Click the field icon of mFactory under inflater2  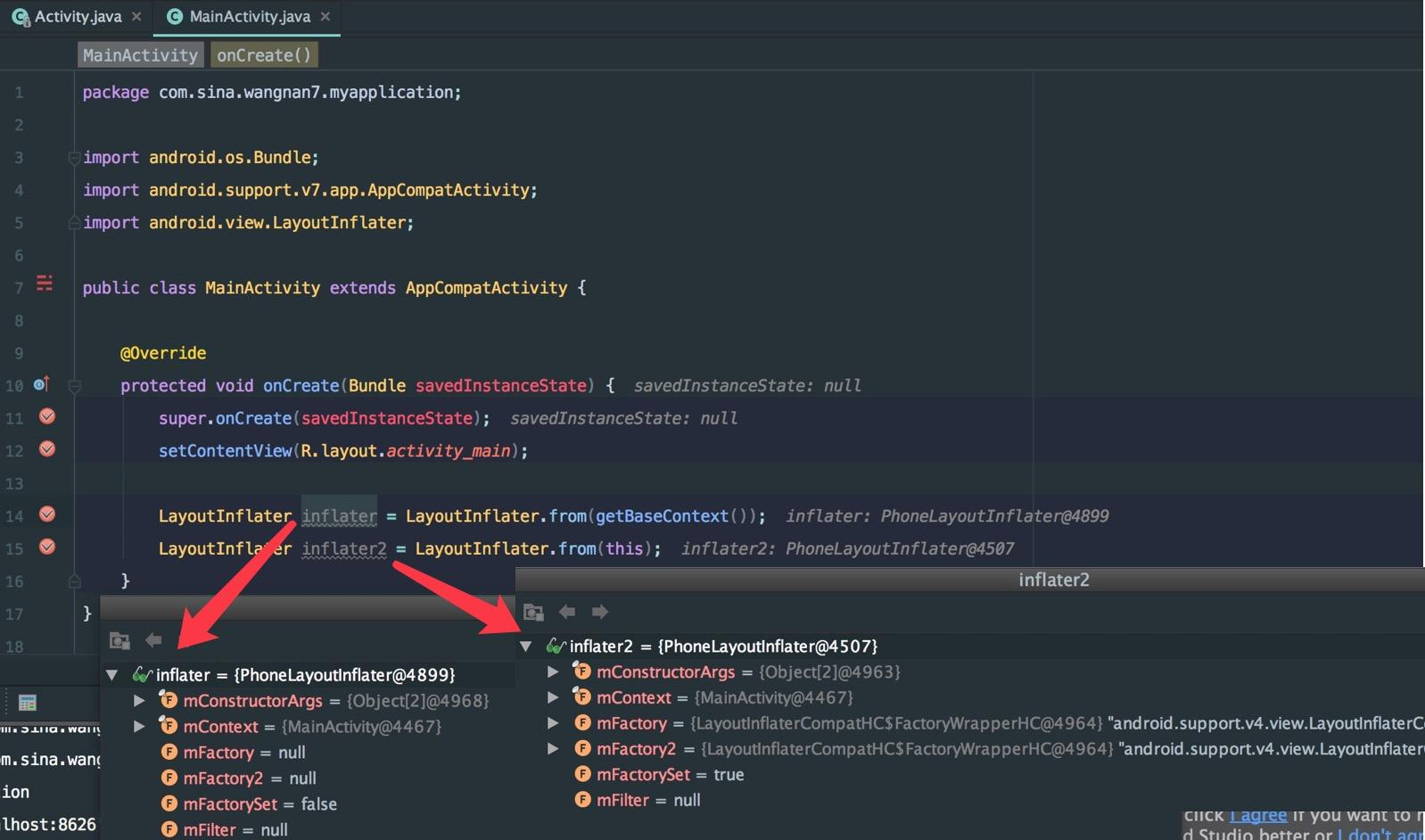point(583,723)
